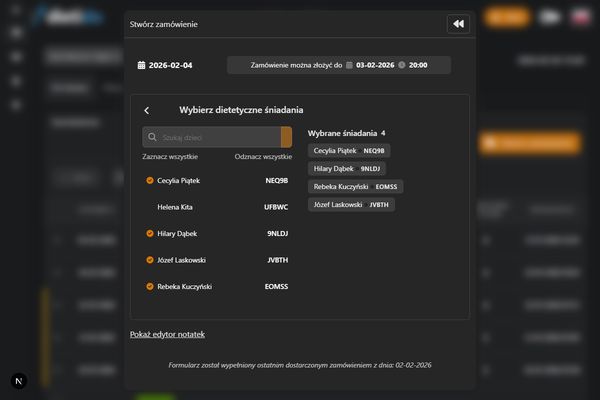
Task: Click the double-arrow rewind button in header
Action: [x=457, y=24]
